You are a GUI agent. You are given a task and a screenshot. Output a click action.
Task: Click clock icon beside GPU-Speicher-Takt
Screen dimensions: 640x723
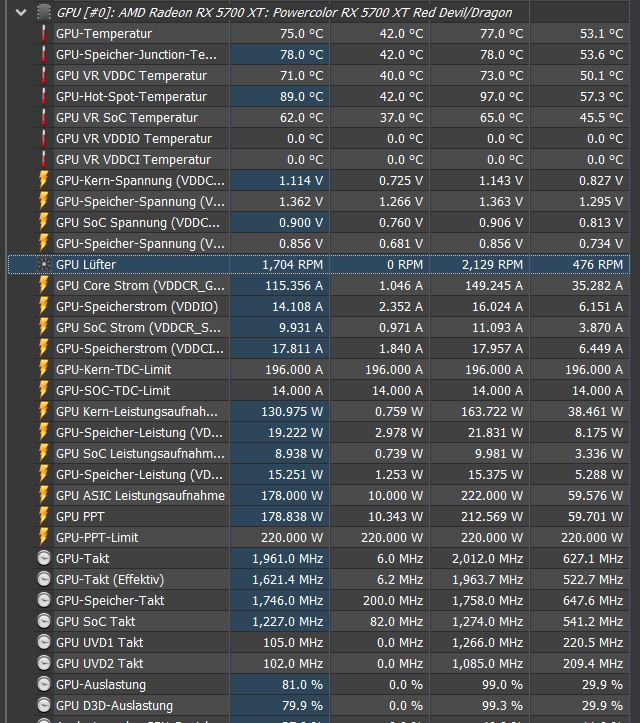click(x=44, y=600)
